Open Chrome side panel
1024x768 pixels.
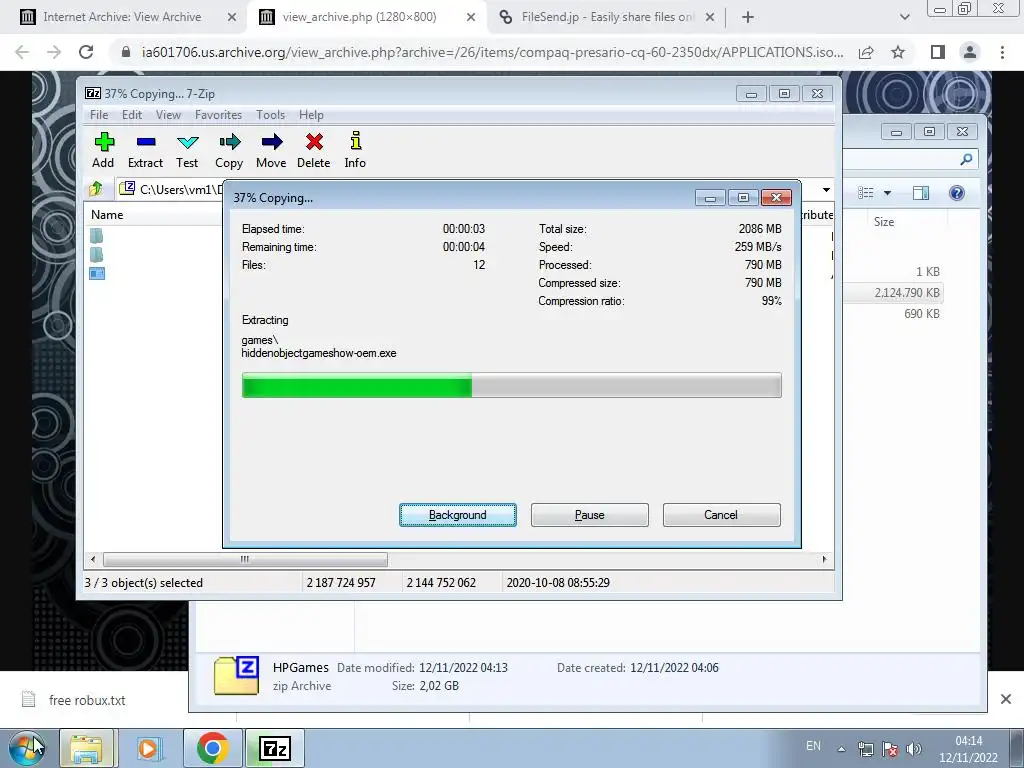tap(938, 52)
